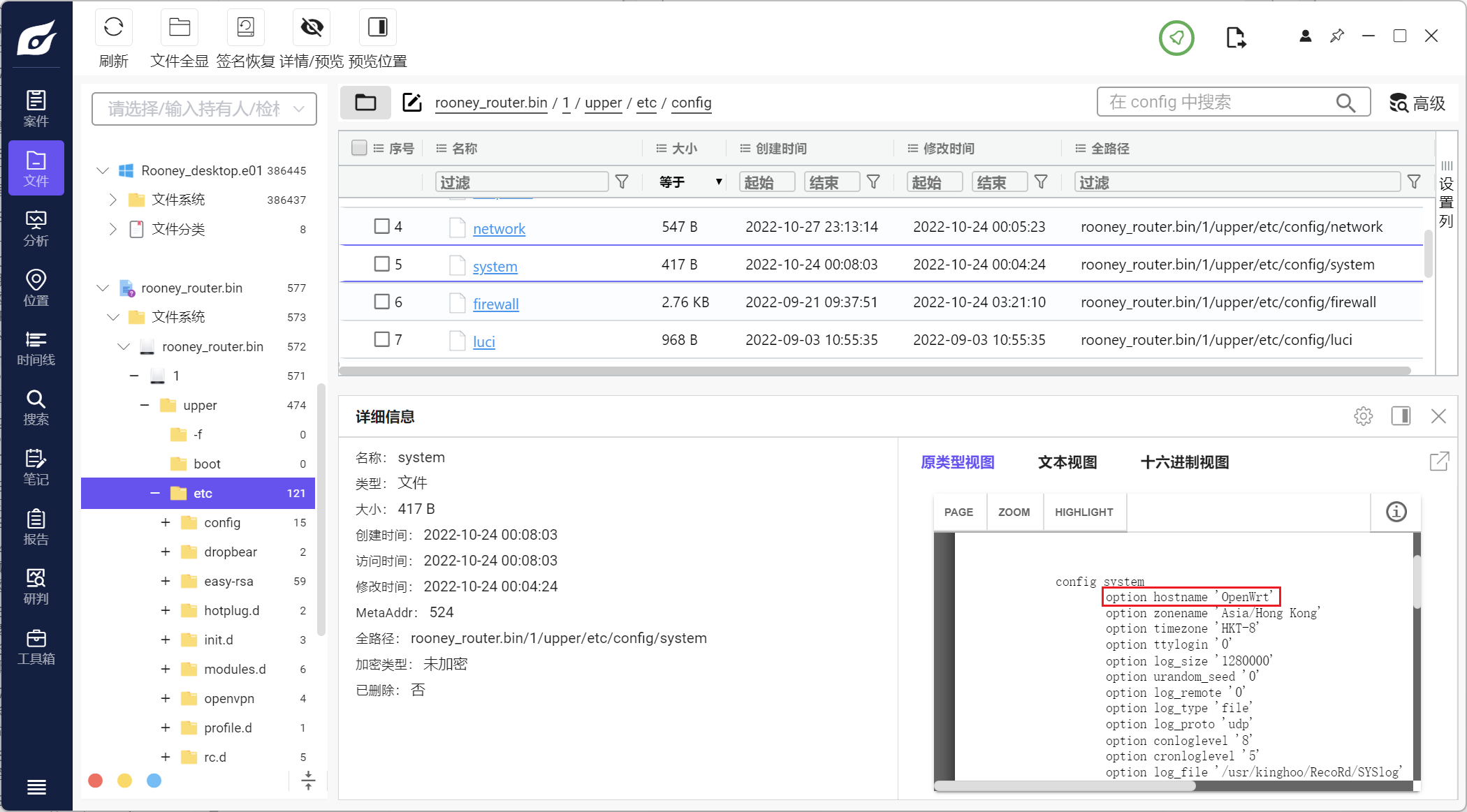The width and height of the screenshot is (1467, 812).
Task: Click the 签名恢复 icon
Action: pyautogui.click(x=245, y=27)
